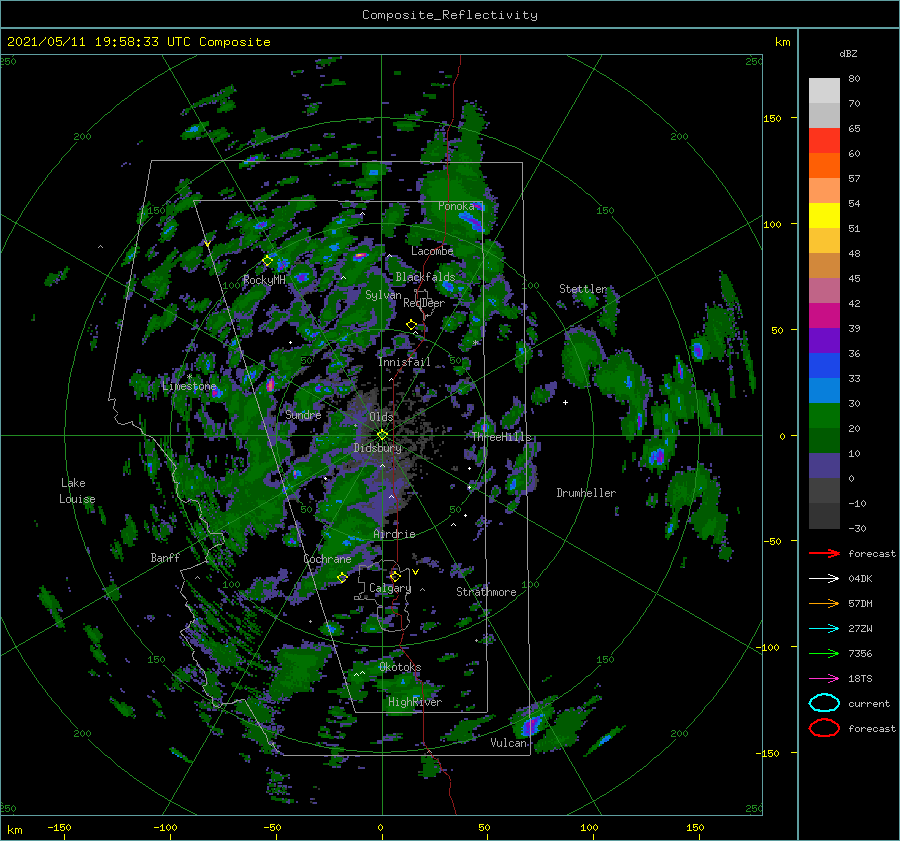Click the 80 dBZ light gray swatch
Viewport: 900px width, 841px height.
(824, 90)
